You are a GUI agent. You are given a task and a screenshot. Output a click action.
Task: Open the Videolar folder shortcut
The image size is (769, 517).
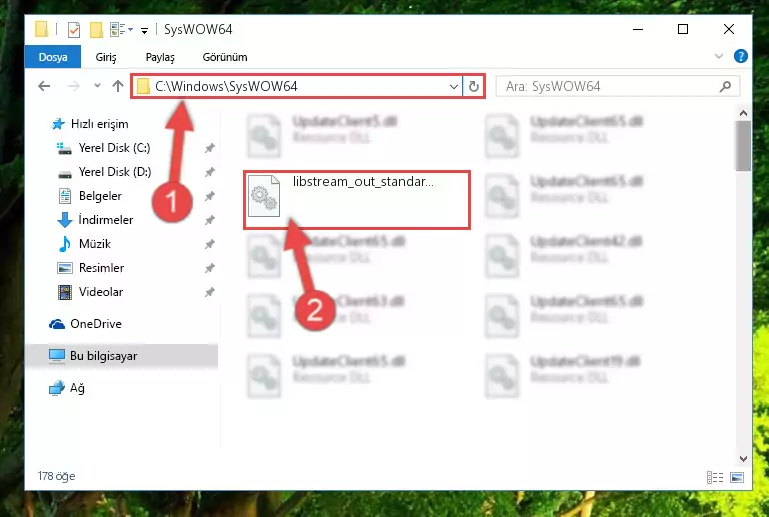[x=101, y=292]
